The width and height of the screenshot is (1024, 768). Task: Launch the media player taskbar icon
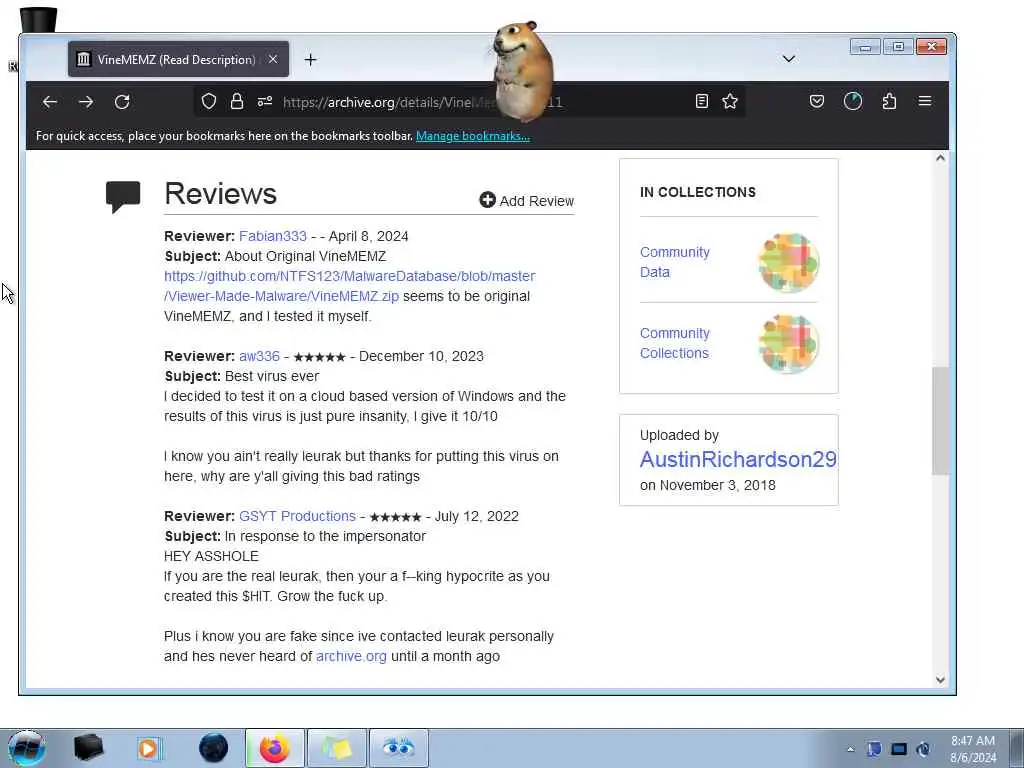(x=149, y=748)
